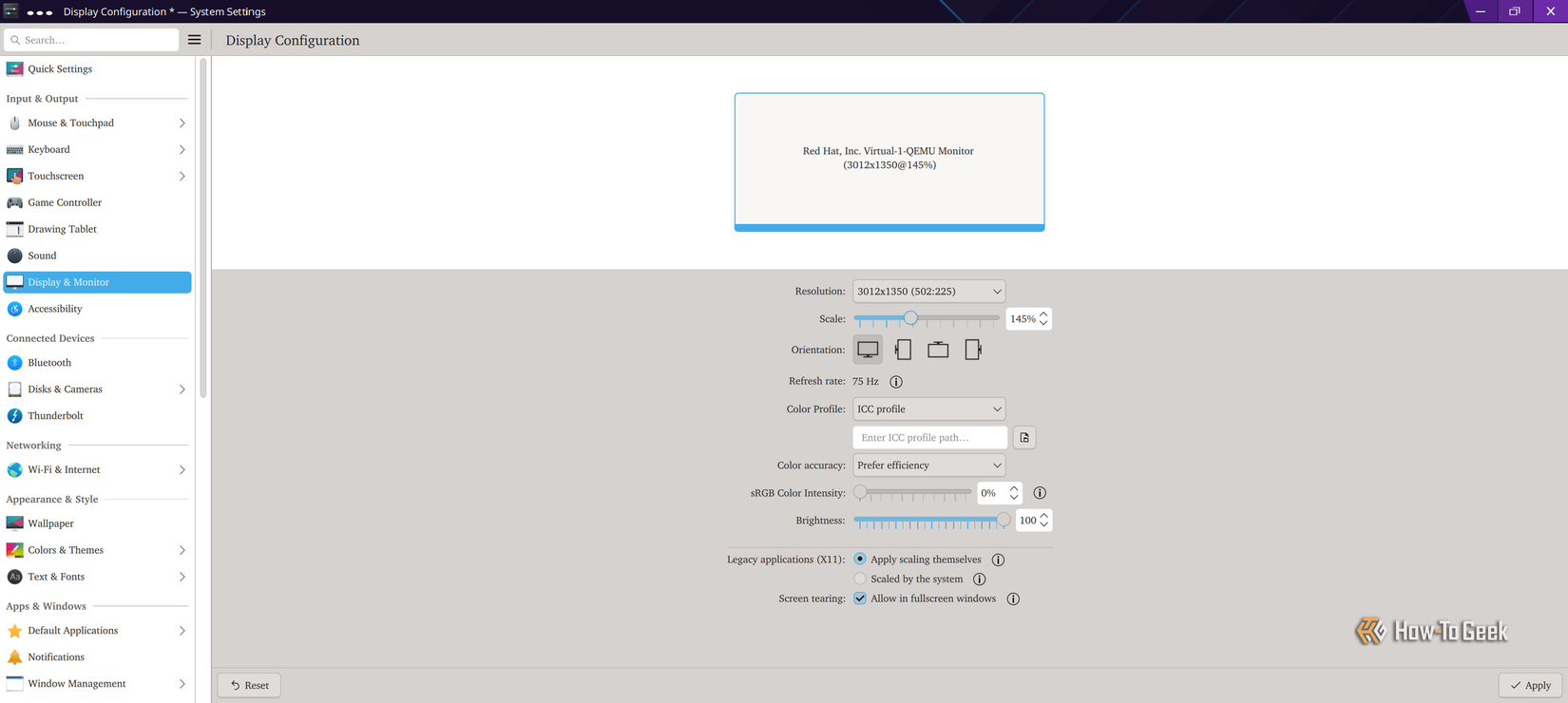Select 90° portrait rotation orientation icon
This screenshot has width=1568, height=703.
pyautogui.click(x=904, y=350)
